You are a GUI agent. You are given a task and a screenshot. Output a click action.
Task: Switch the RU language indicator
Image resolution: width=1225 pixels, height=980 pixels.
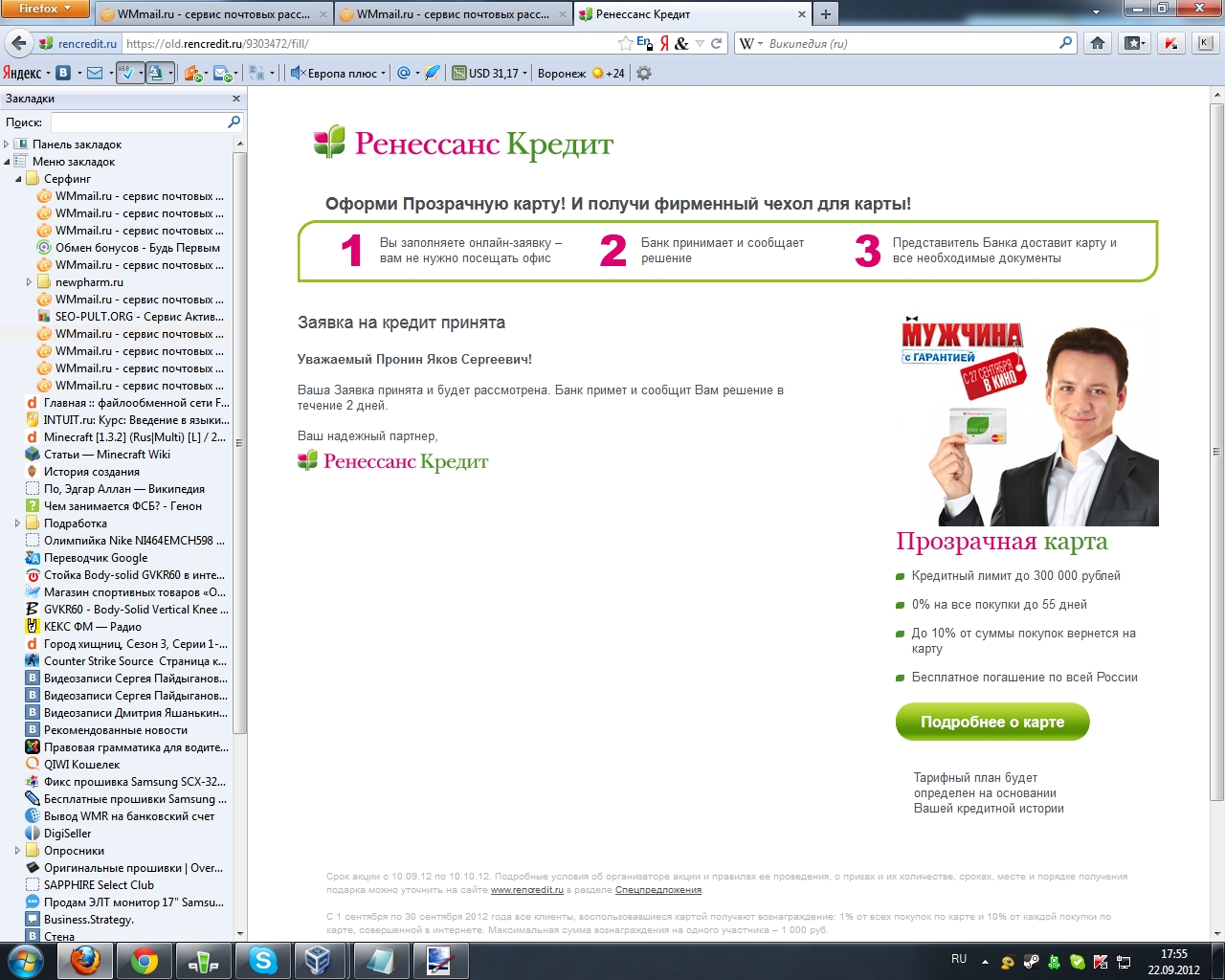959,958
